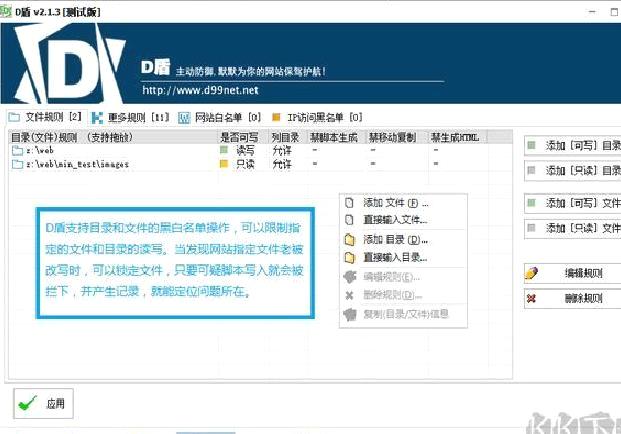Select the z:\web\min_test\images rule row

[x=260, y=164]
